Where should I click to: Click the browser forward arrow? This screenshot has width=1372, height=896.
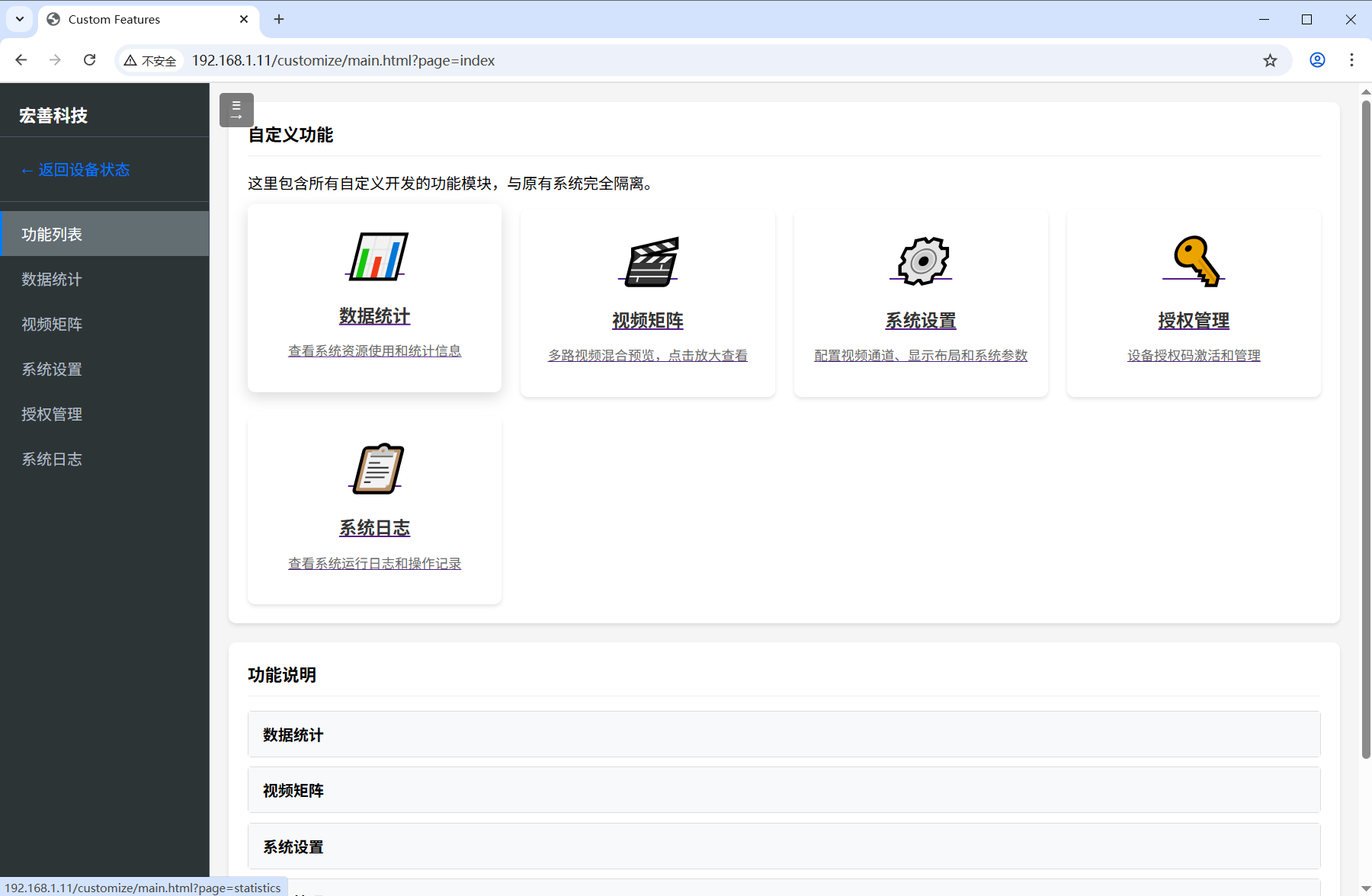pyautogui.click(x=55, y=60)
